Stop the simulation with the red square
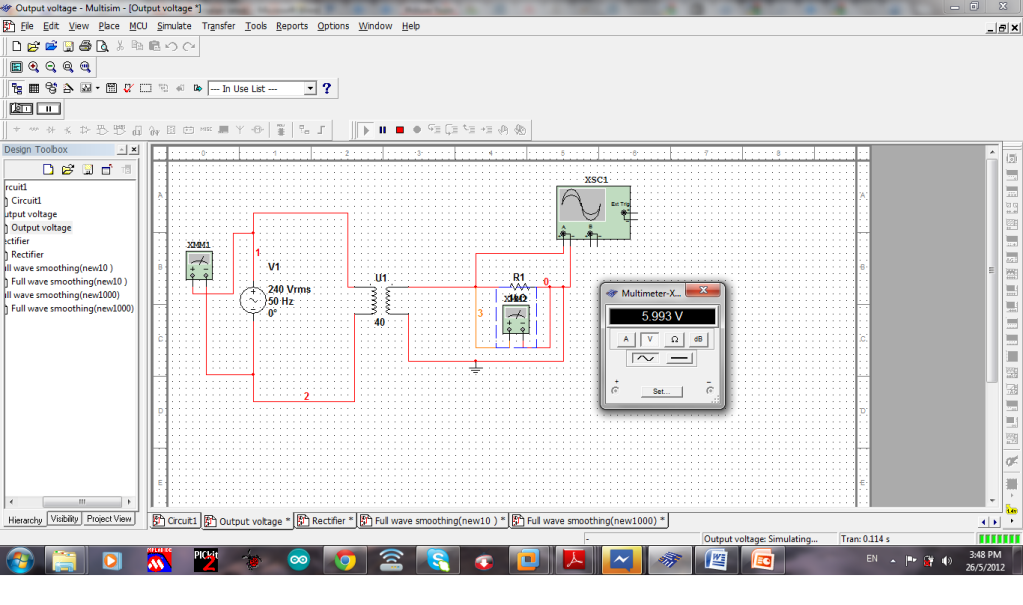Image resolution: width=1023 pixels, height=605 pixels. (400, 130)
